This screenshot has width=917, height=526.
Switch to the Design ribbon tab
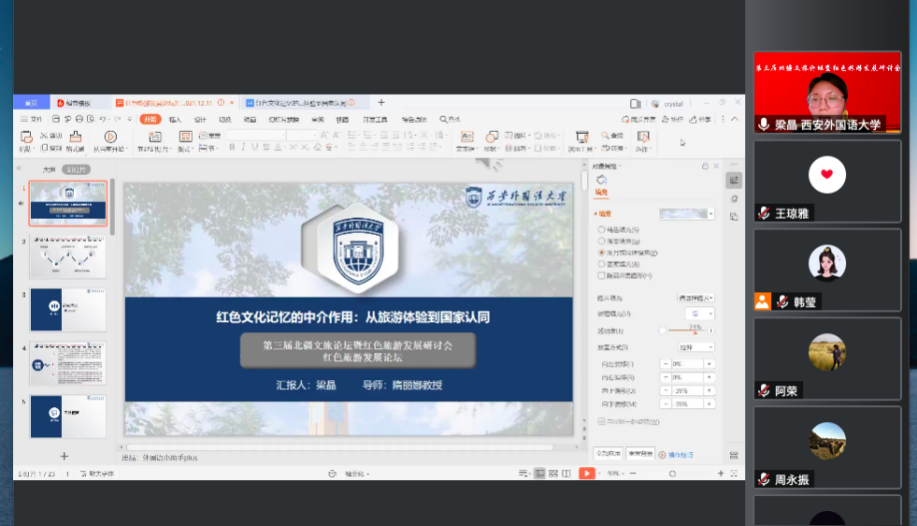[200, 119]
